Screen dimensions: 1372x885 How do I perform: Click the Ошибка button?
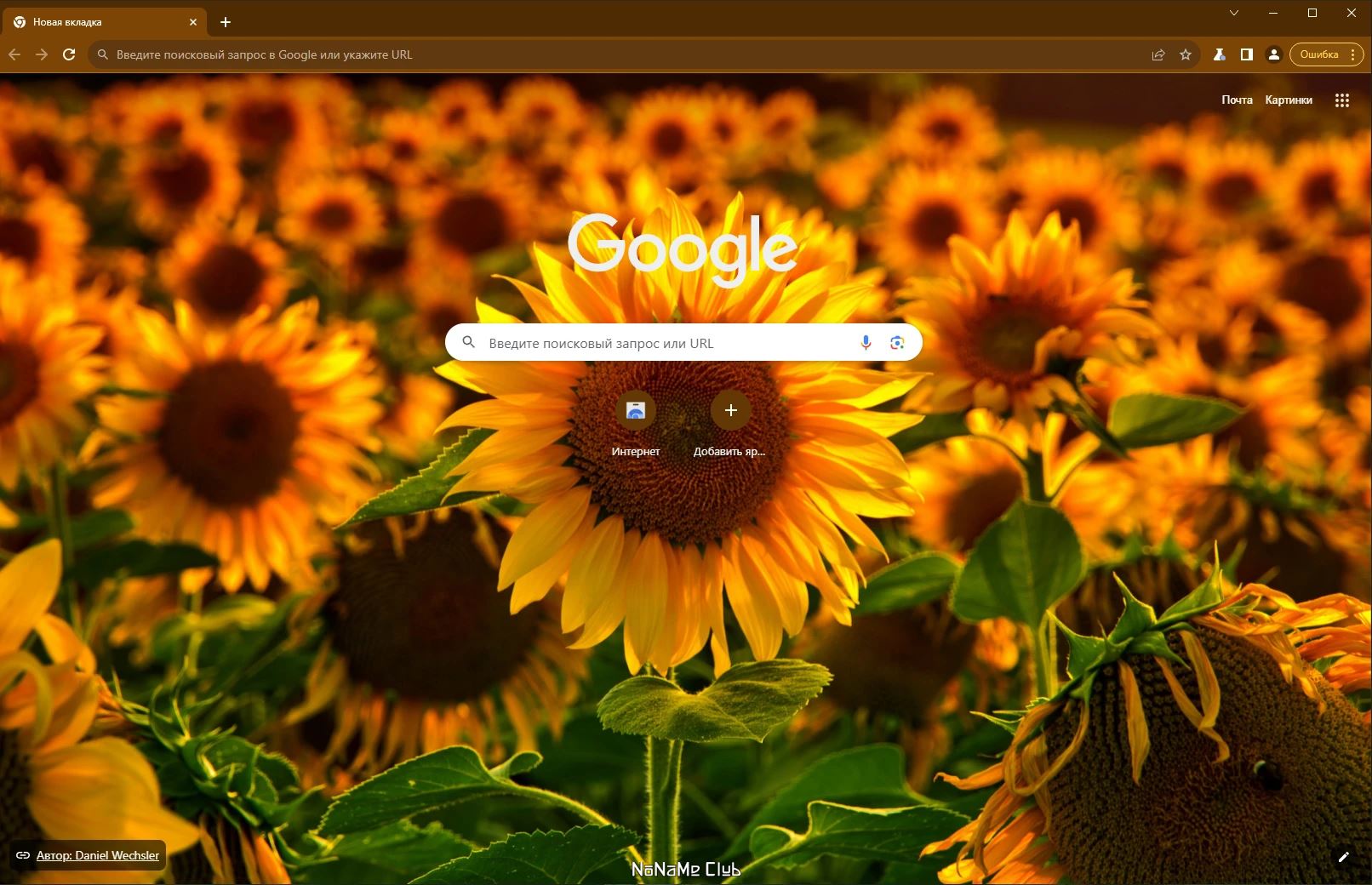(1318, 54)
